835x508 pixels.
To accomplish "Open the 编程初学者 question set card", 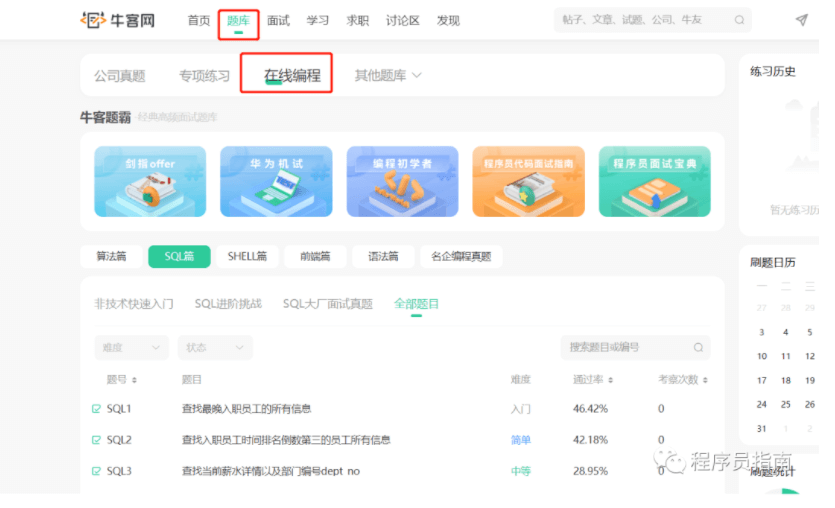I will click(x=402, y=181).
